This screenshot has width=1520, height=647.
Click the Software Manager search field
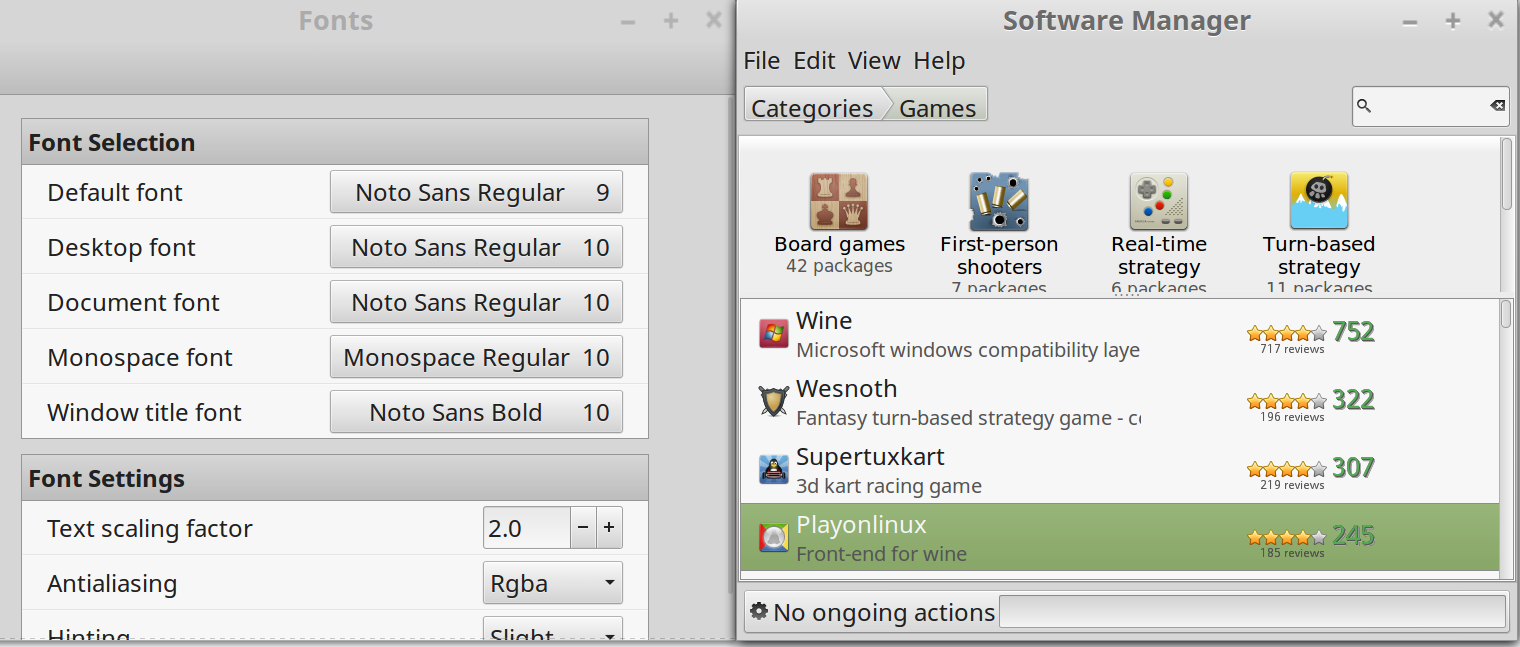pos(1431,106)
